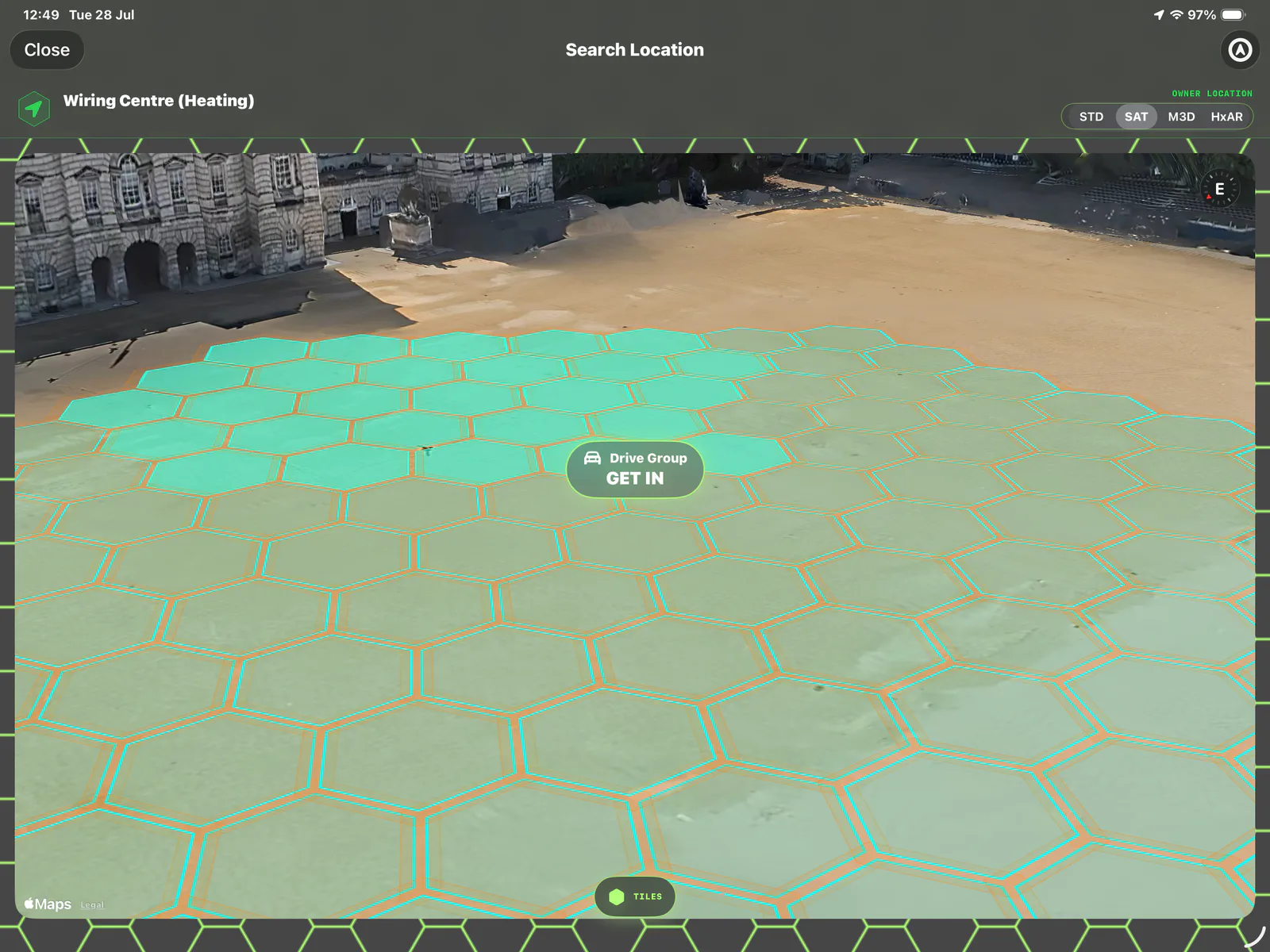Viewport: 1270px width, 952px height.
Task: Tap the 12:49 clock in status bar
Action: coord(41,15)
